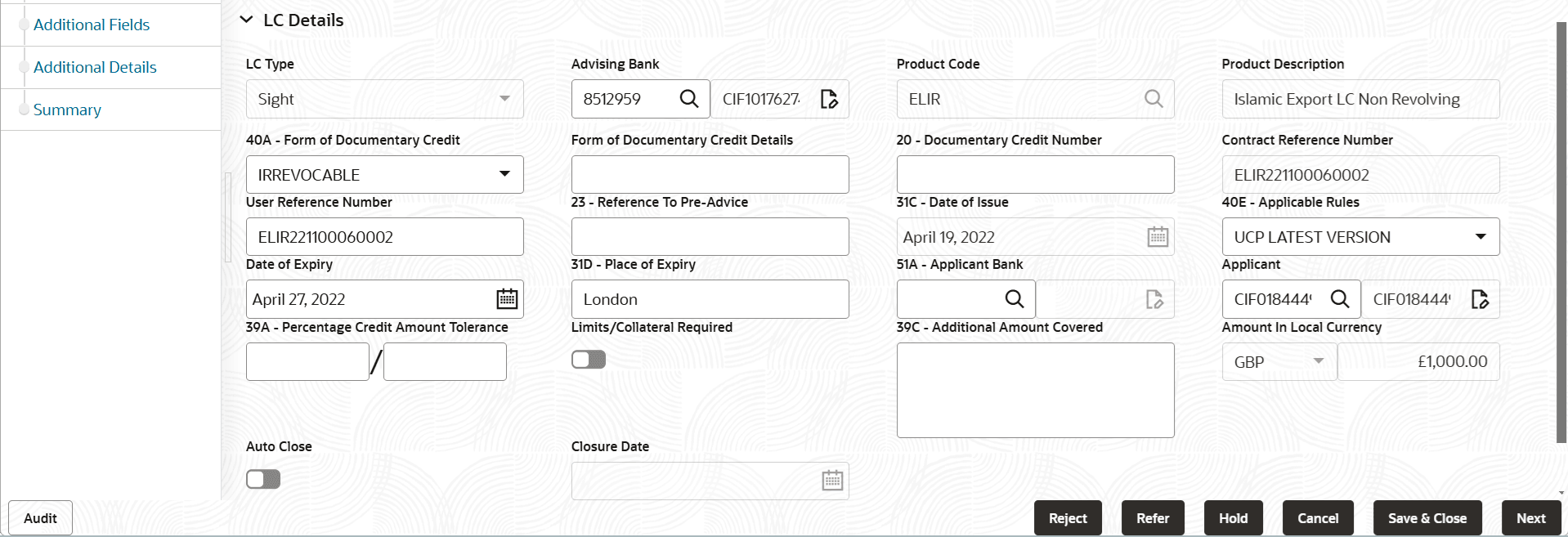
Task: Open the Date of Expiry calendar picker
Action: [x=507, y=299]
